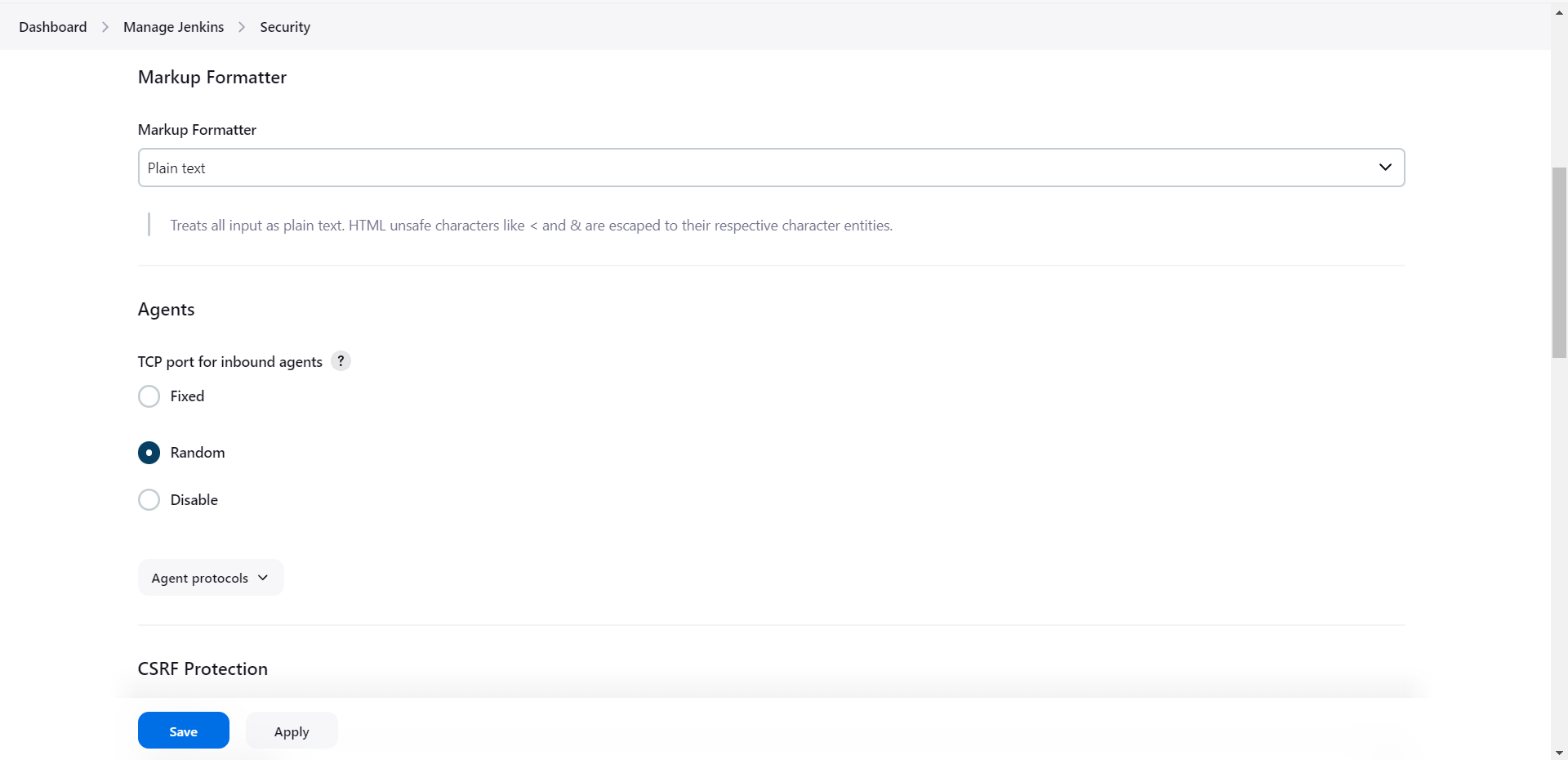Screen dimensions: 1568x760
Task: Select the Disable TCP port option
Action: [x=149, y=500]
